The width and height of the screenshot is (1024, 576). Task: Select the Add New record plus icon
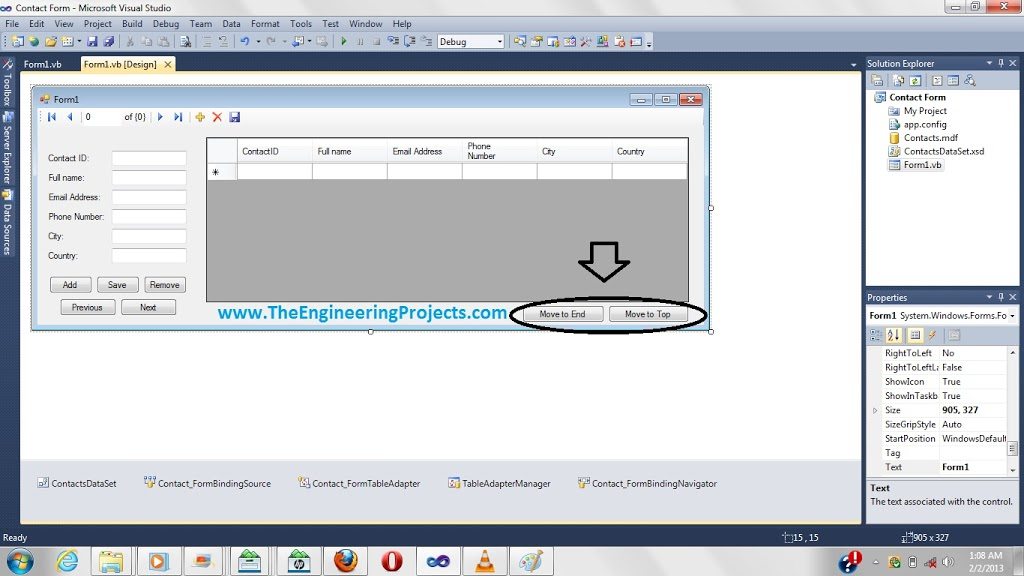pos(200,117)
